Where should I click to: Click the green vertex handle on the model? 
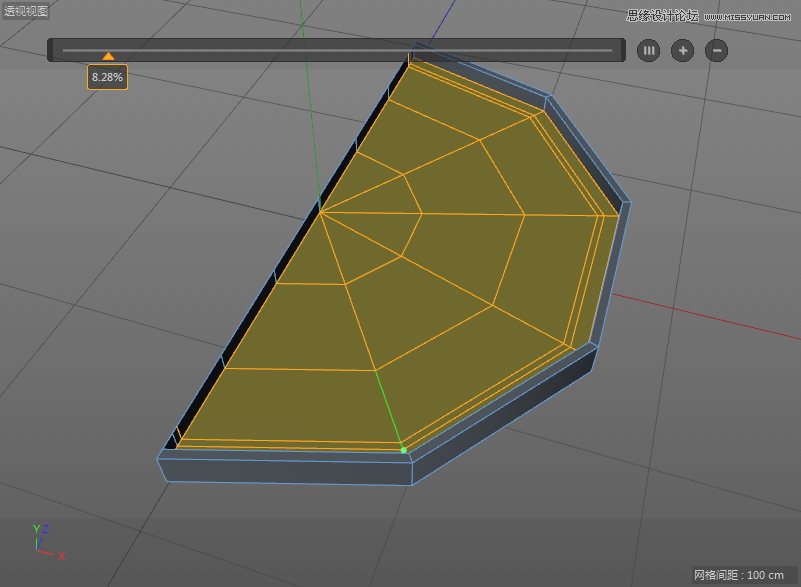(x=404, y=452)
